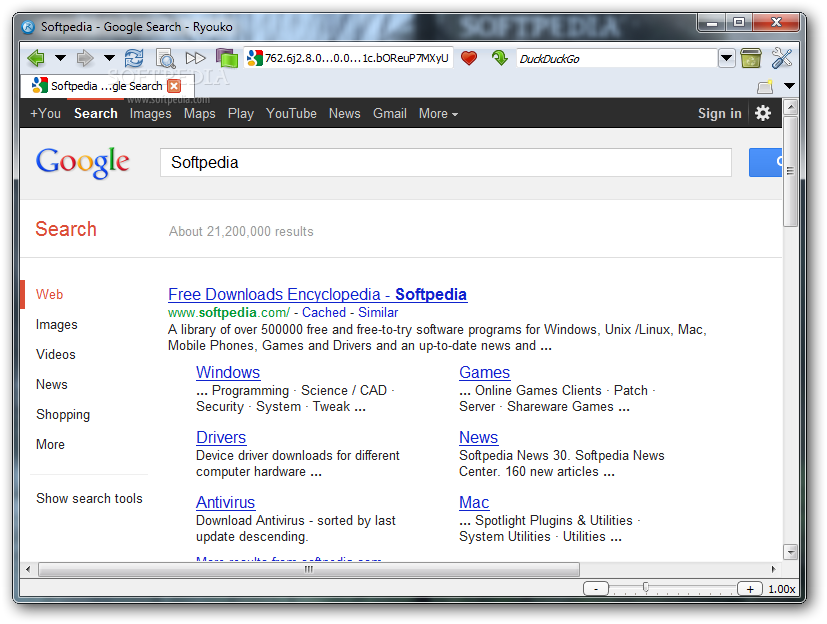Screen dimensions: 827x624
Task: Expand the search engine dropdown arrow
Action: tap(726, 58)
